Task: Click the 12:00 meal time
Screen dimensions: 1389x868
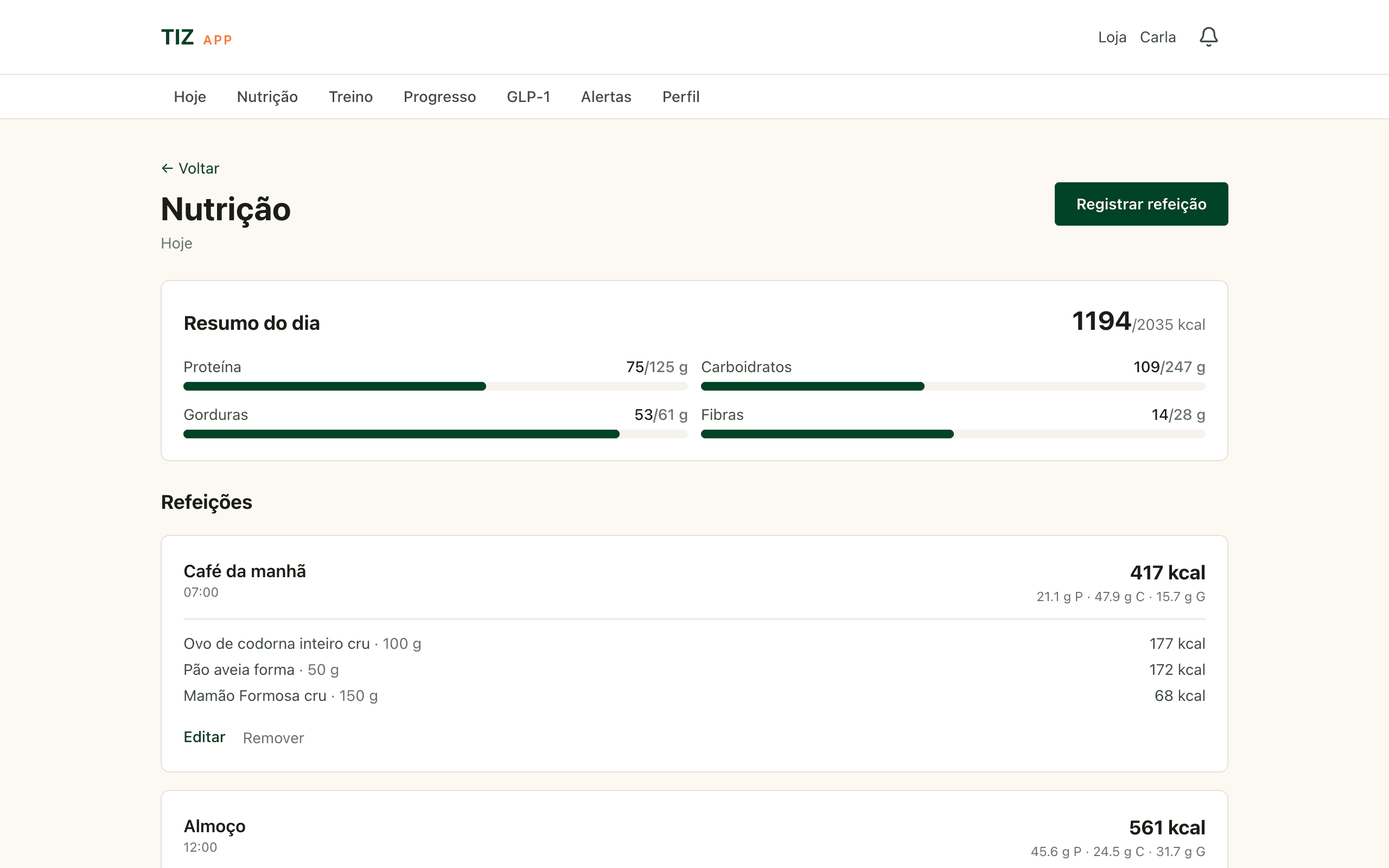Action: pyautogui.click(x=200, y=847)
